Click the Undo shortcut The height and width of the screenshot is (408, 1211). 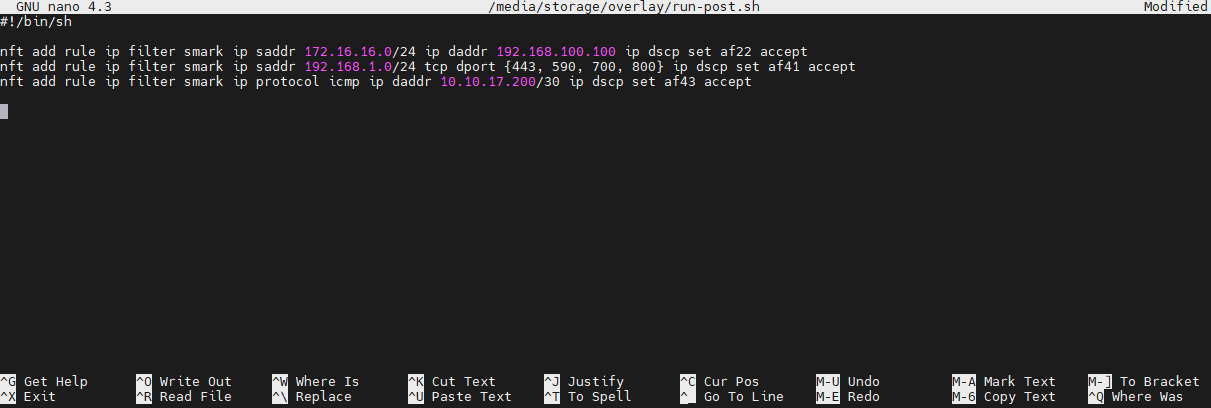pyautogui.click(x=863, y=381)
